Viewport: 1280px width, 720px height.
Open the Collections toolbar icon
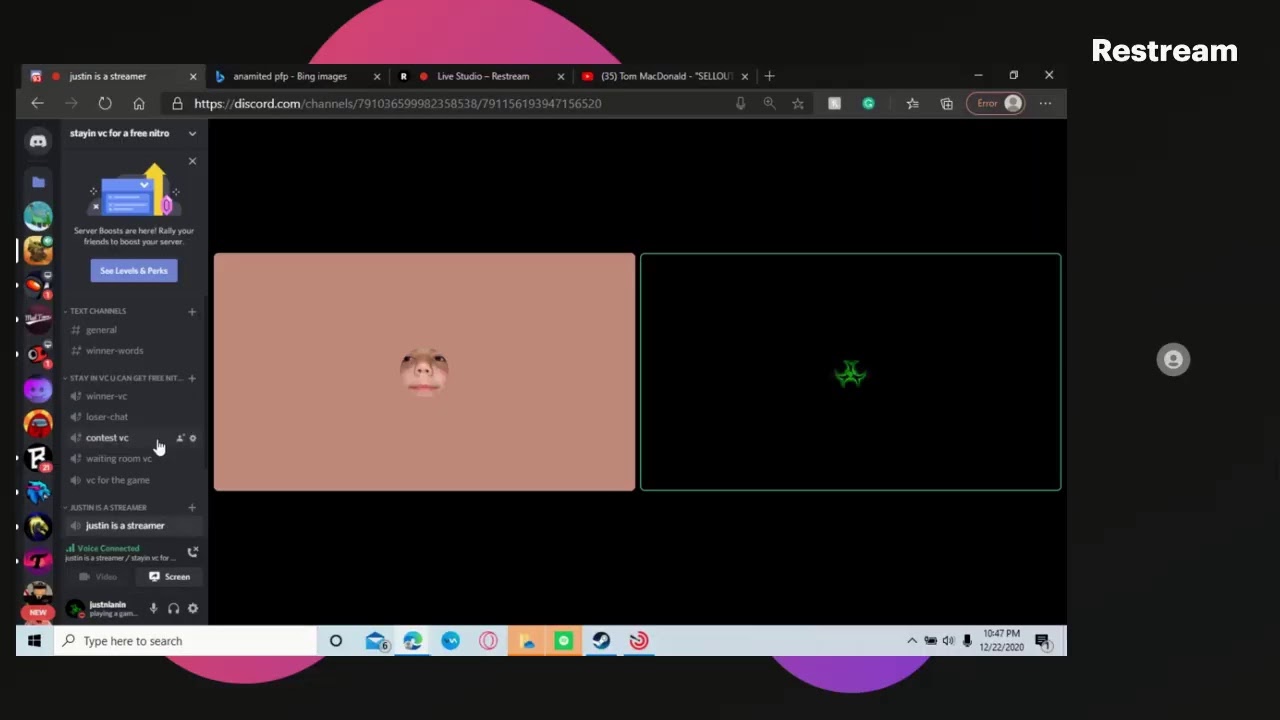947,103
